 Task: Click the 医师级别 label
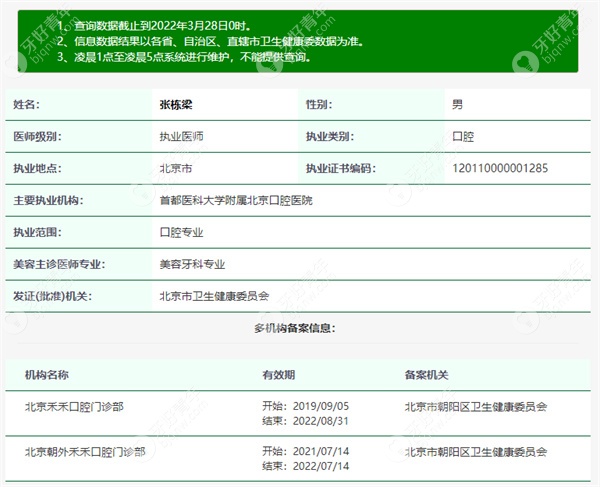pos(37,137)
